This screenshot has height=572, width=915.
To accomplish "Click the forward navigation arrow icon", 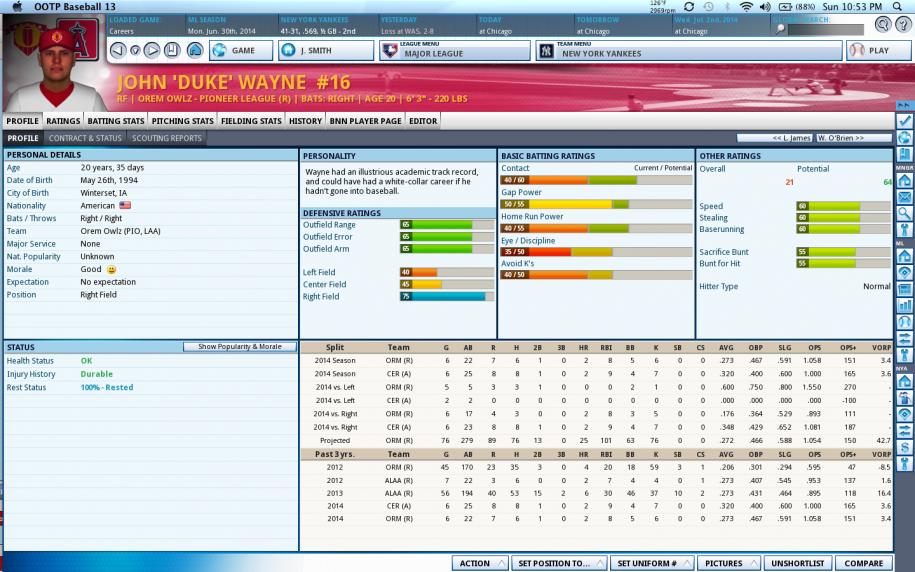I will point(152,50).
